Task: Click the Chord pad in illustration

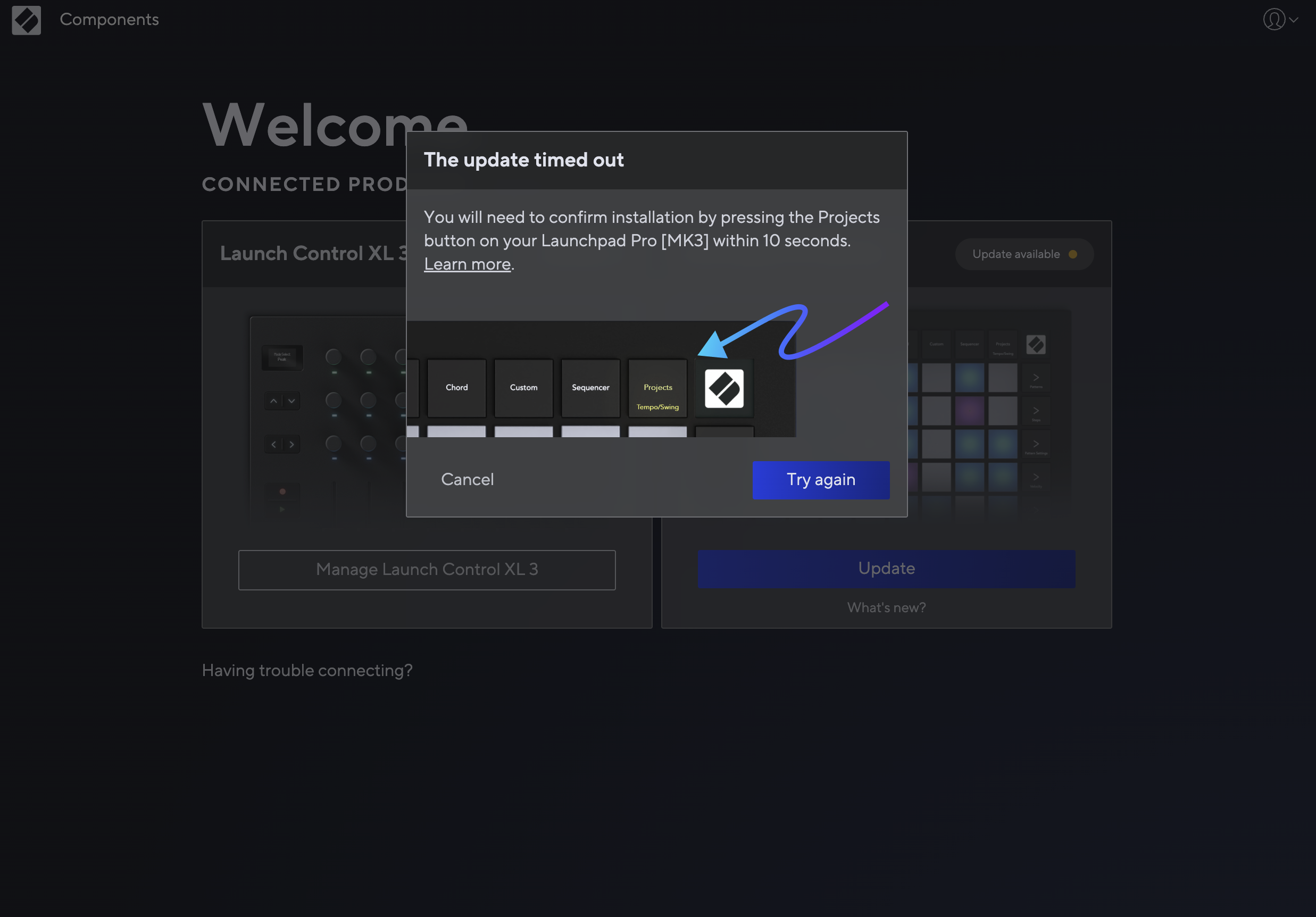Action: coord(456,389)
